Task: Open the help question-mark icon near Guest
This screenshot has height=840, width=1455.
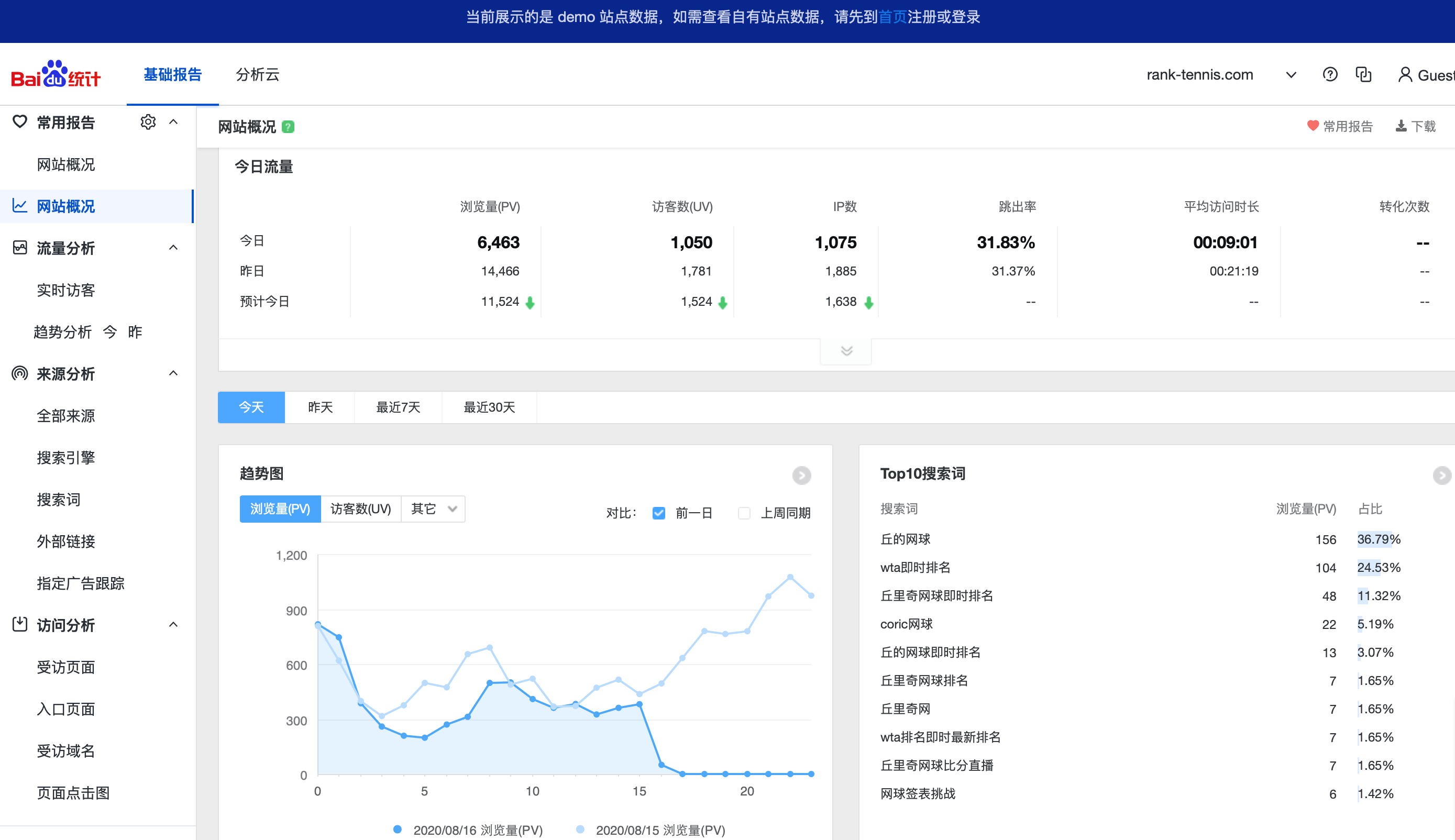Action: (1330, 74)
